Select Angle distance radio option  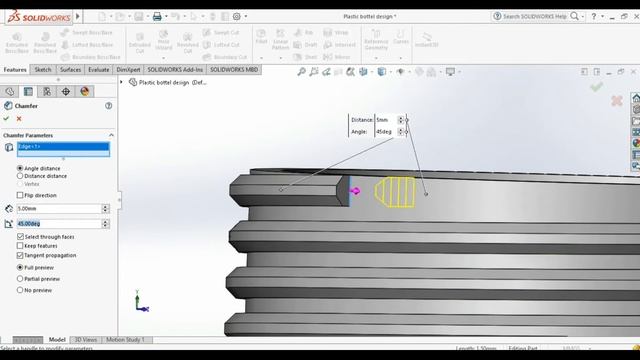20,168
